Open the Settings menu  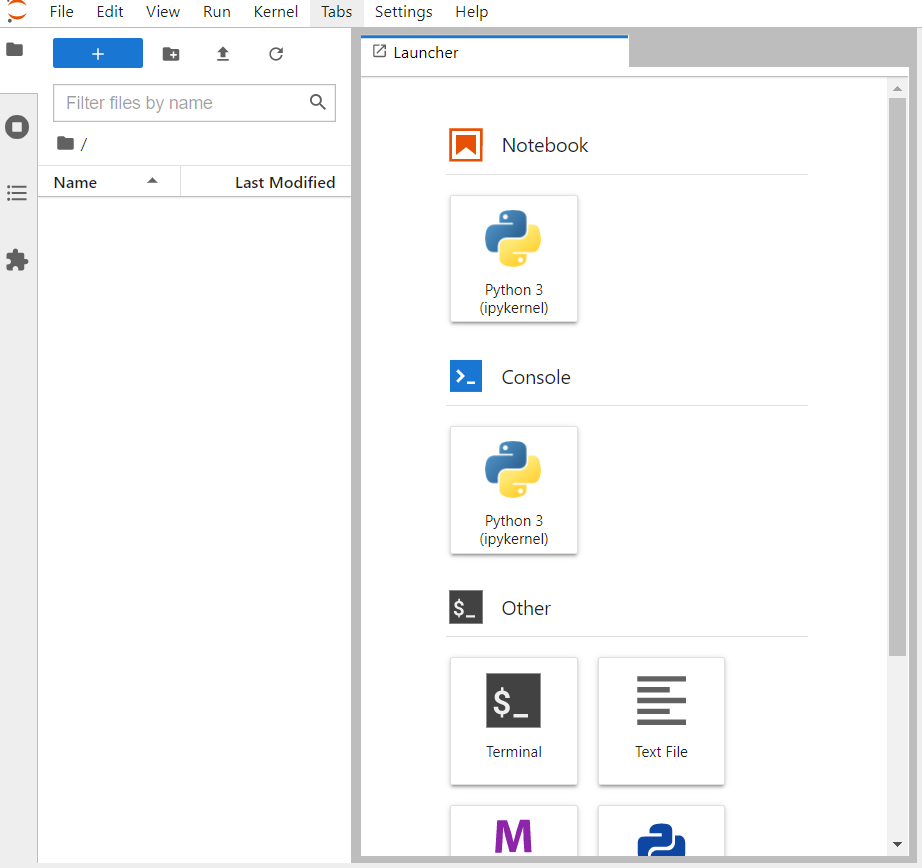[403, 12]
